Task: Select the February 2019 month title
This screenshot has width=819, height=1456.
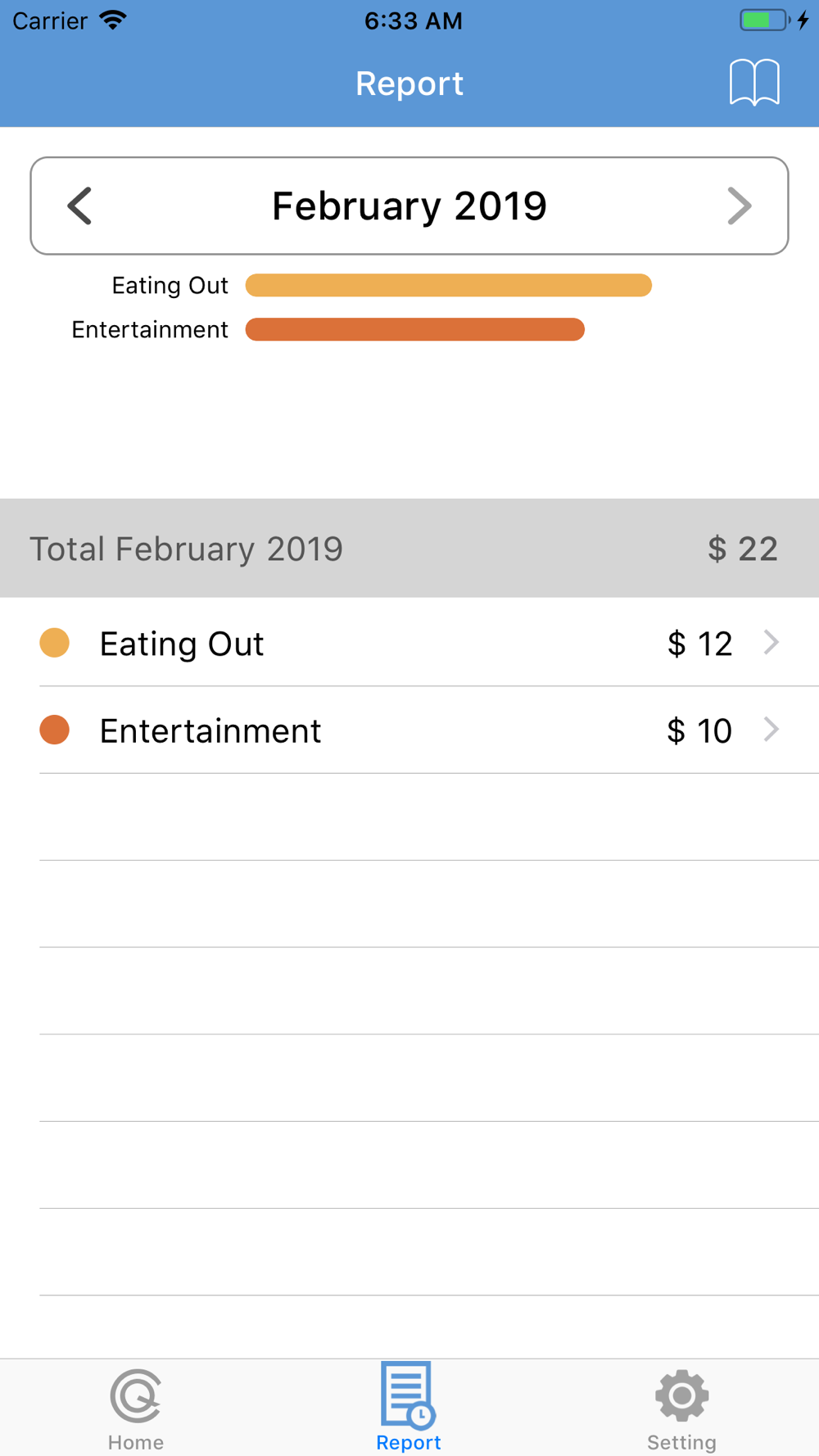Action: click(x=409, y=206)
